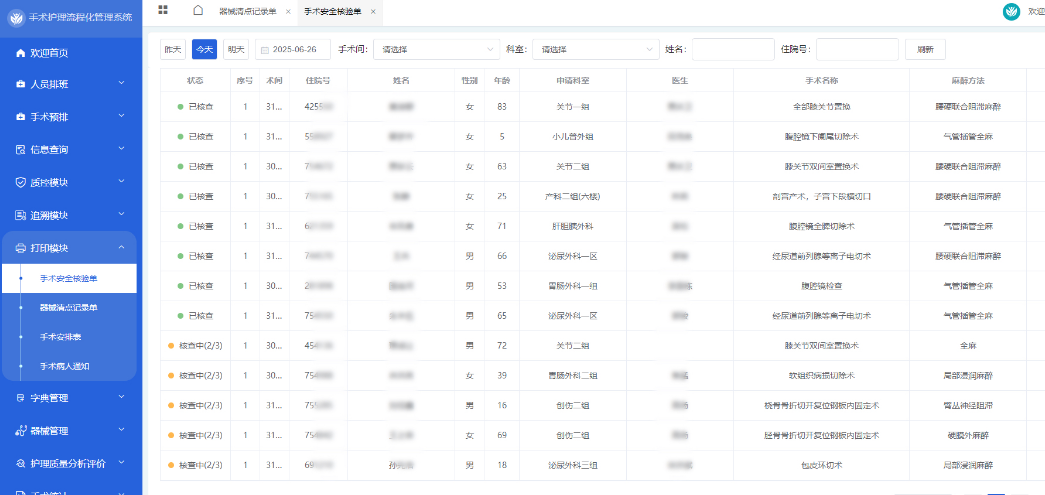Click the 胃肠外科一组 department cell
1045x495 pixels.
click(x=572, y=286)
